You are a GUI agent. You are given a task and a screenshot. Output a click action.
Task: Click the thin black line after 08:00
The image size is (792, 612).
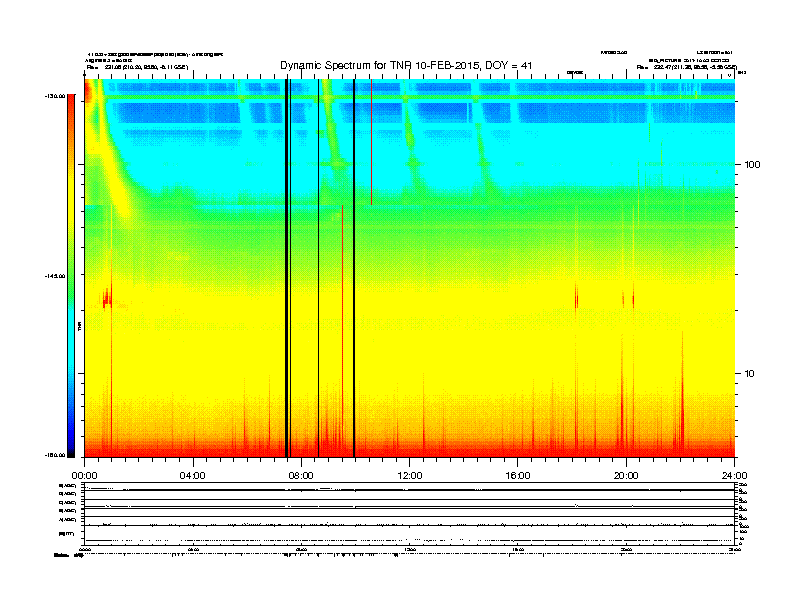pyautogui.click(x=318, y=268)
